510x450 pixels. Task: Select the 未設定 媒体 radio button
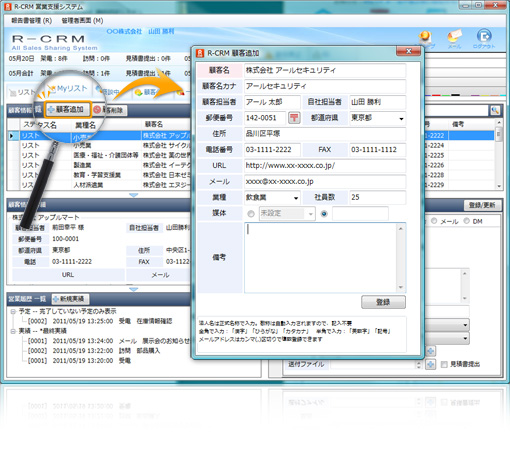pos(251,214)
